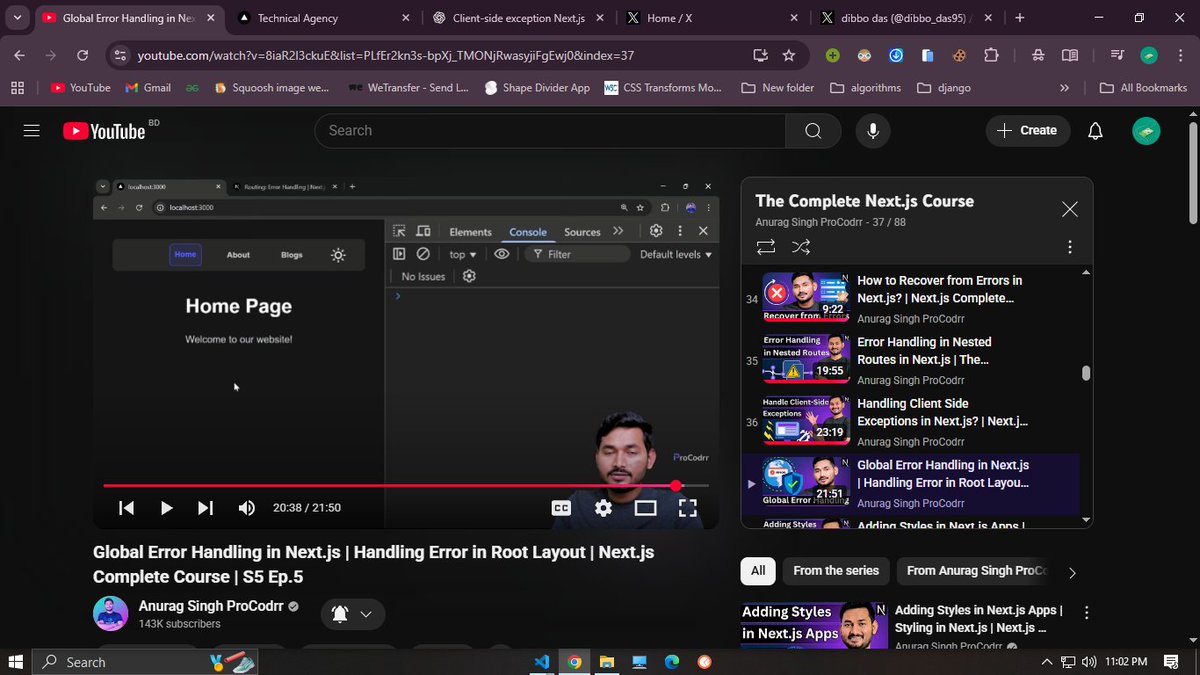The height and width of the screenshot is (675, 1200).
Task: Focus the YouTube search field
Action: coord(550,131)
